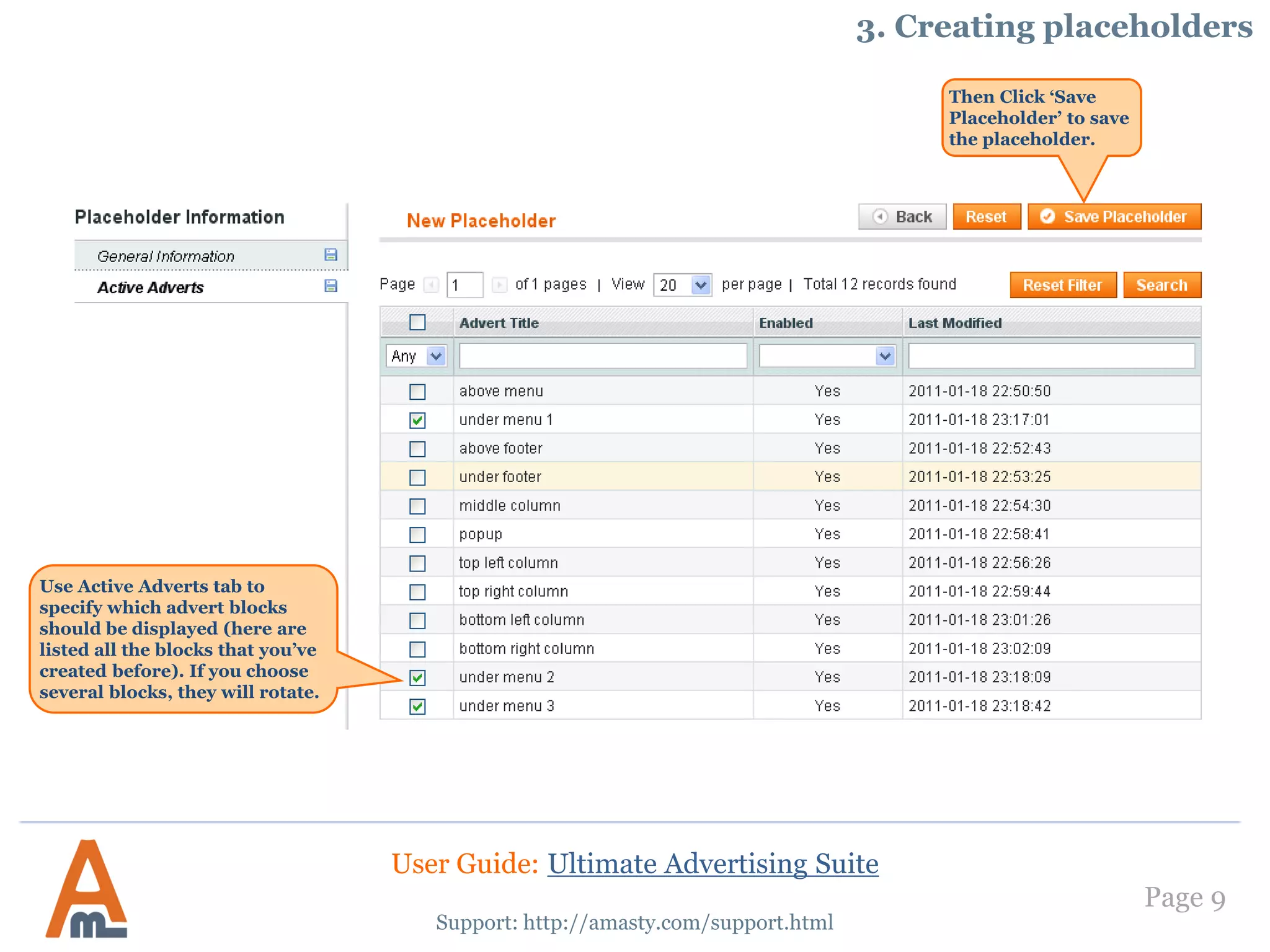Open the Ultimate Advertising Suite link
The height and width of the screenshot is (952, 1270).
click(x=713, y=863)
